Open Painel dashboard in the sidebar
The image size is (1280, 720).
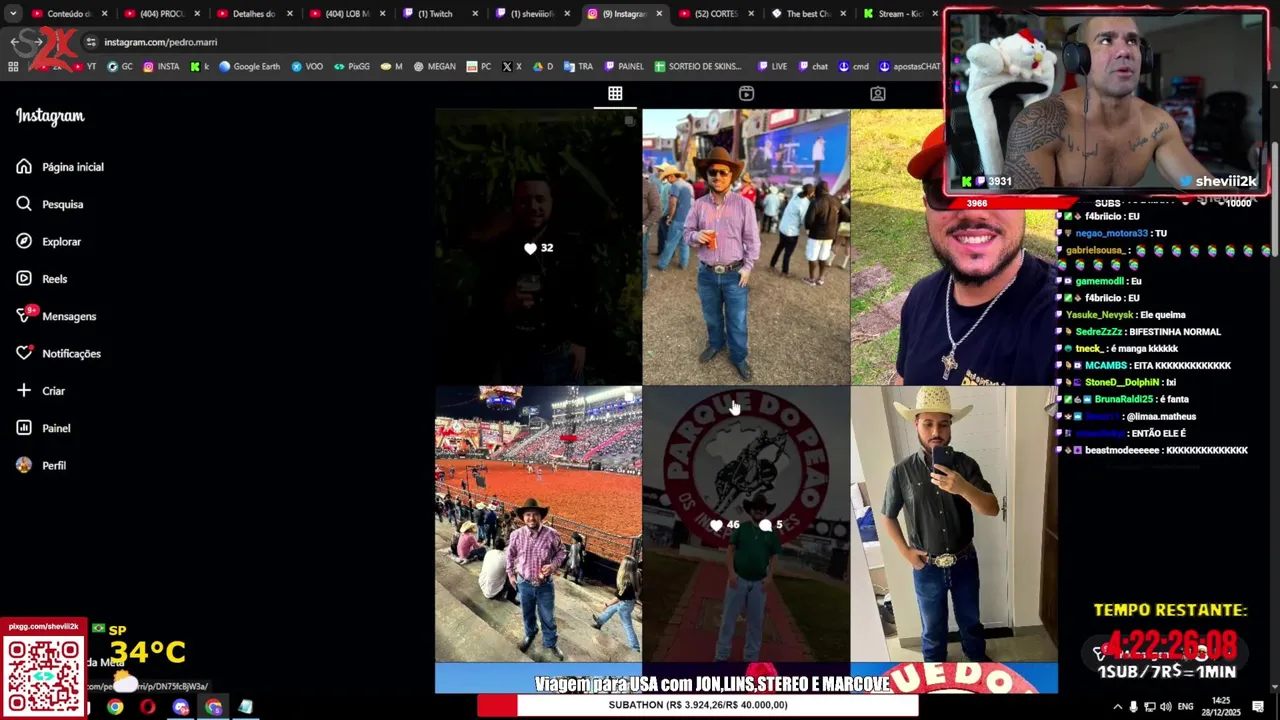(43, 428)
